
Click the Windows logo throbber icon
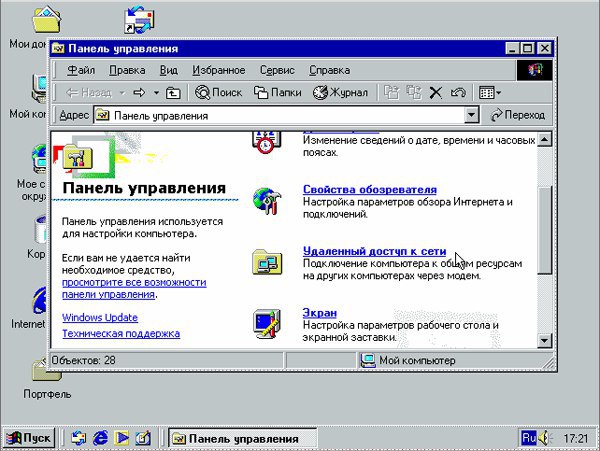(x=535, y=70)
